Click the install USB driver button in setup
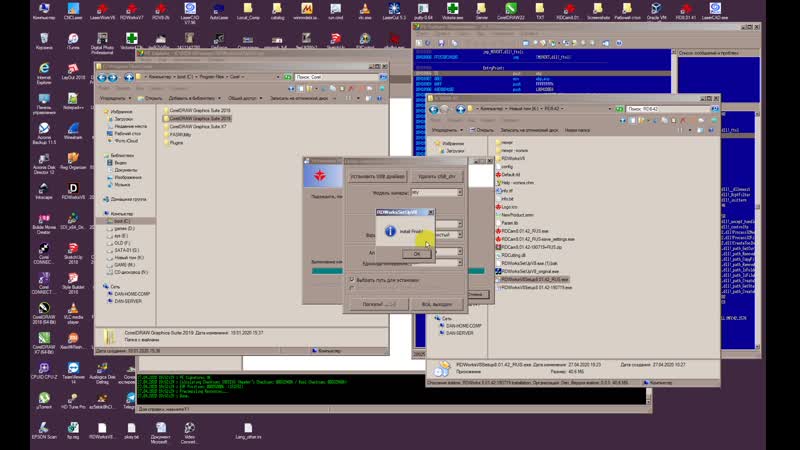The image size is (800, 450). 378,177
